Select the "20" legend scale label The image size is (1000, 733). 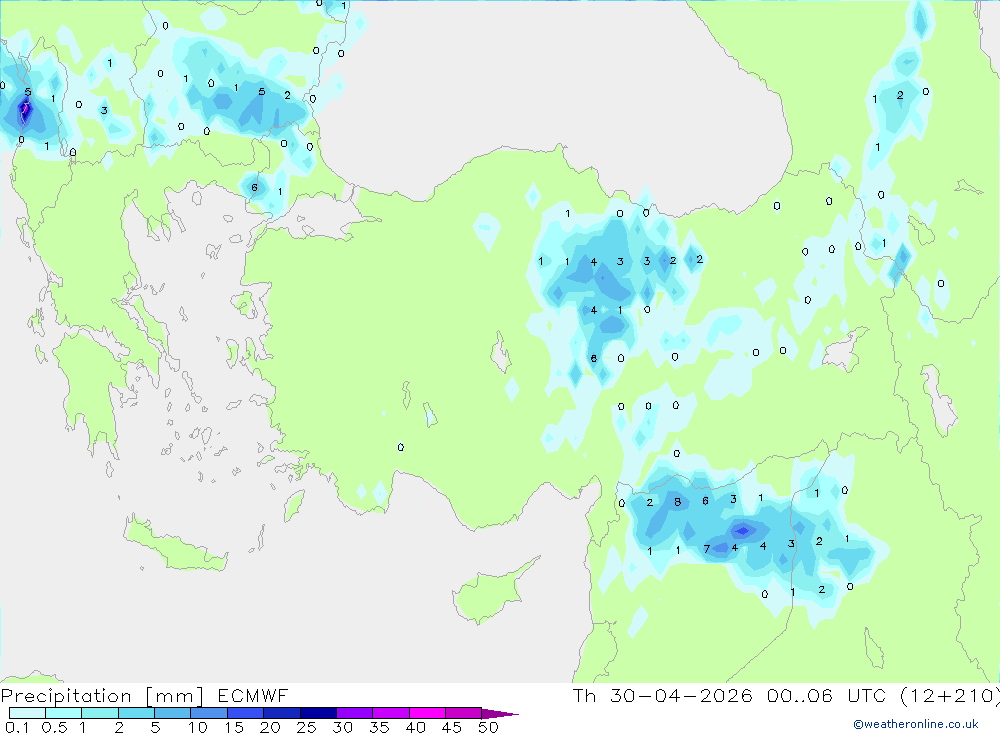click(270, 727)
